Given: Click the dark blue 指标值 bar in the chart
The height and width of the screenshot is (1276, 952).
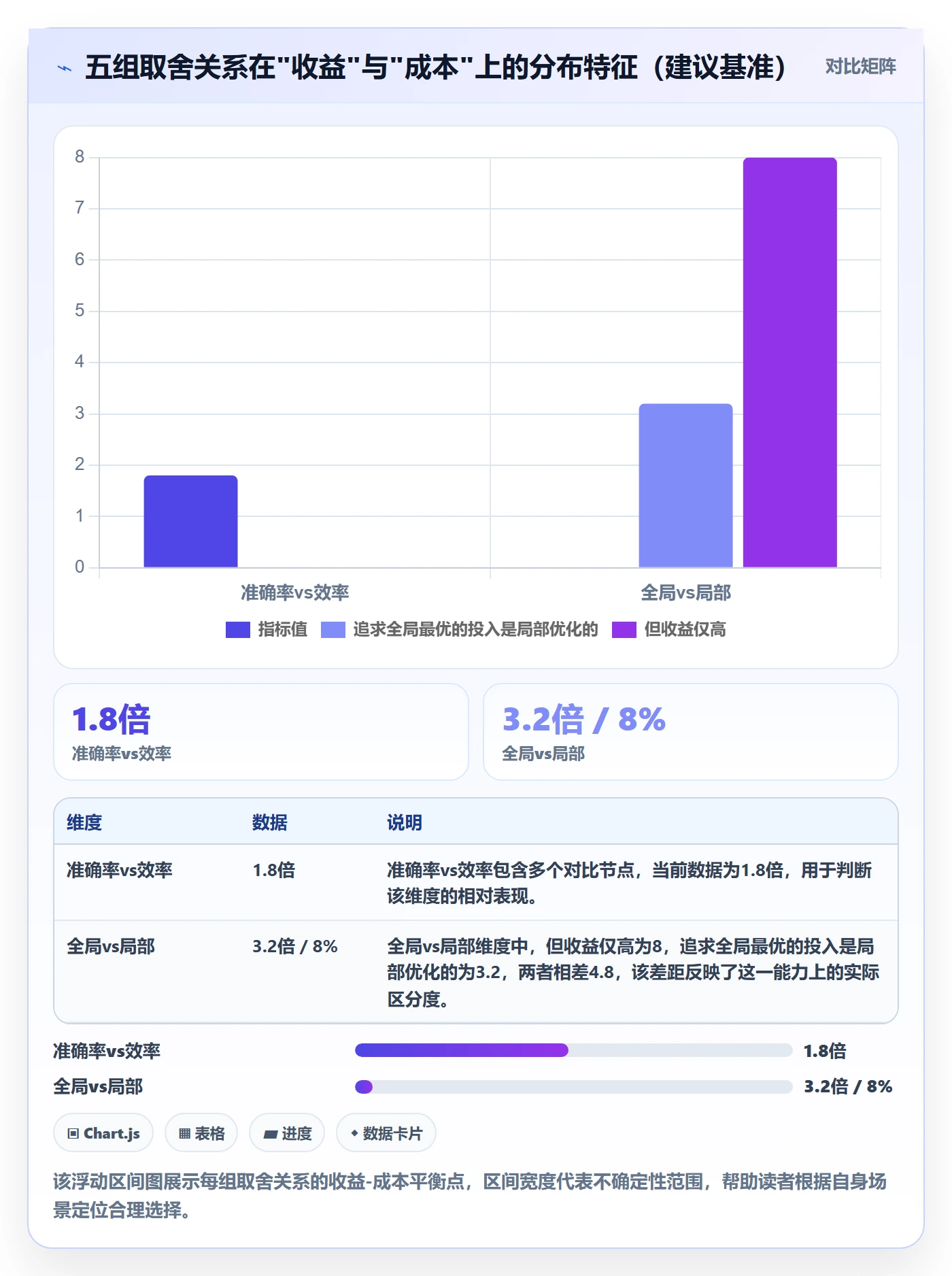Looking at the screenshot, I should pos(190,521).
